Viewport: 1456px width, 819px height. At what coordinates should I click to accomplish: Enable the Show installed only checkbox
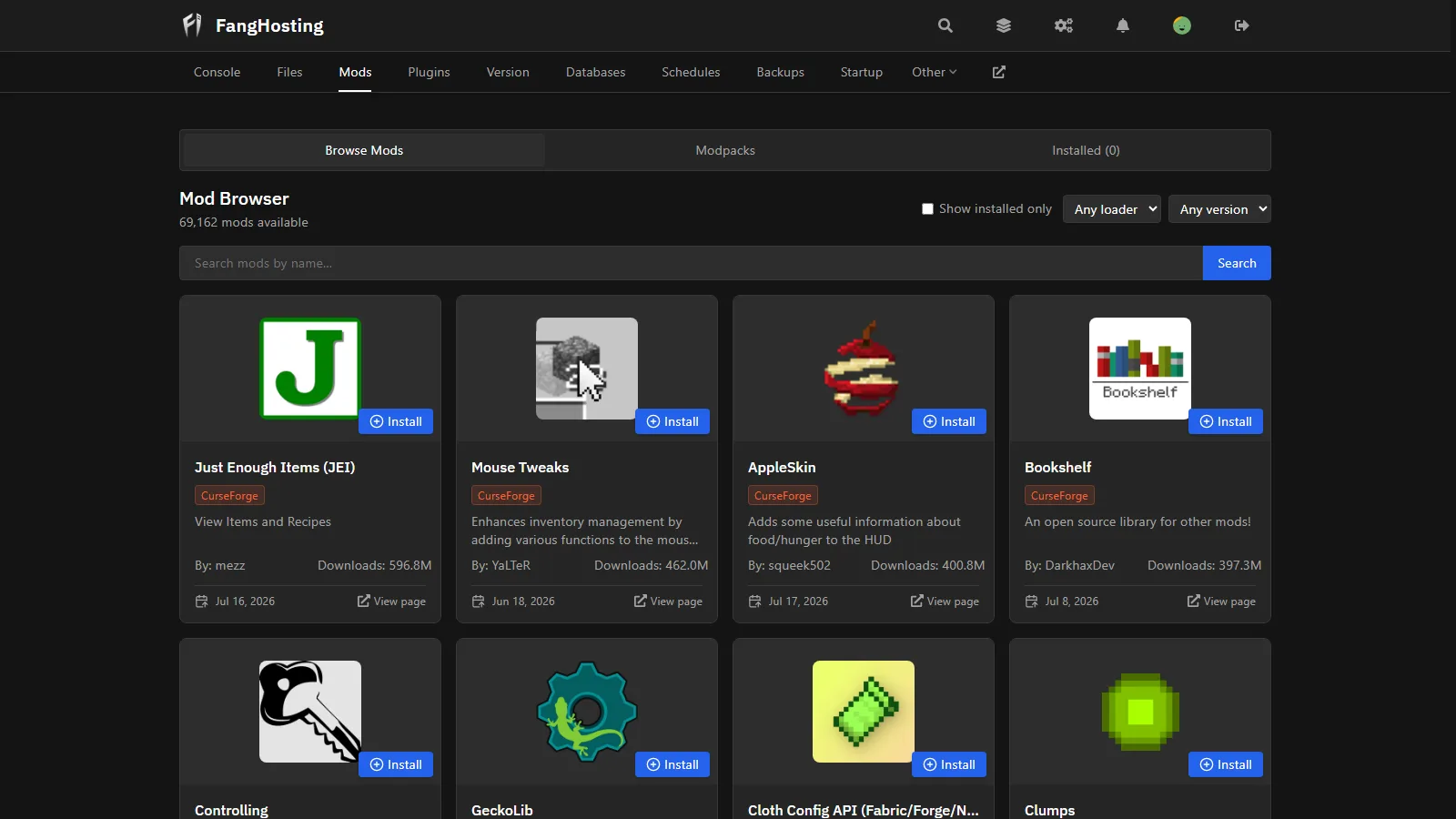tap(927, 209)
